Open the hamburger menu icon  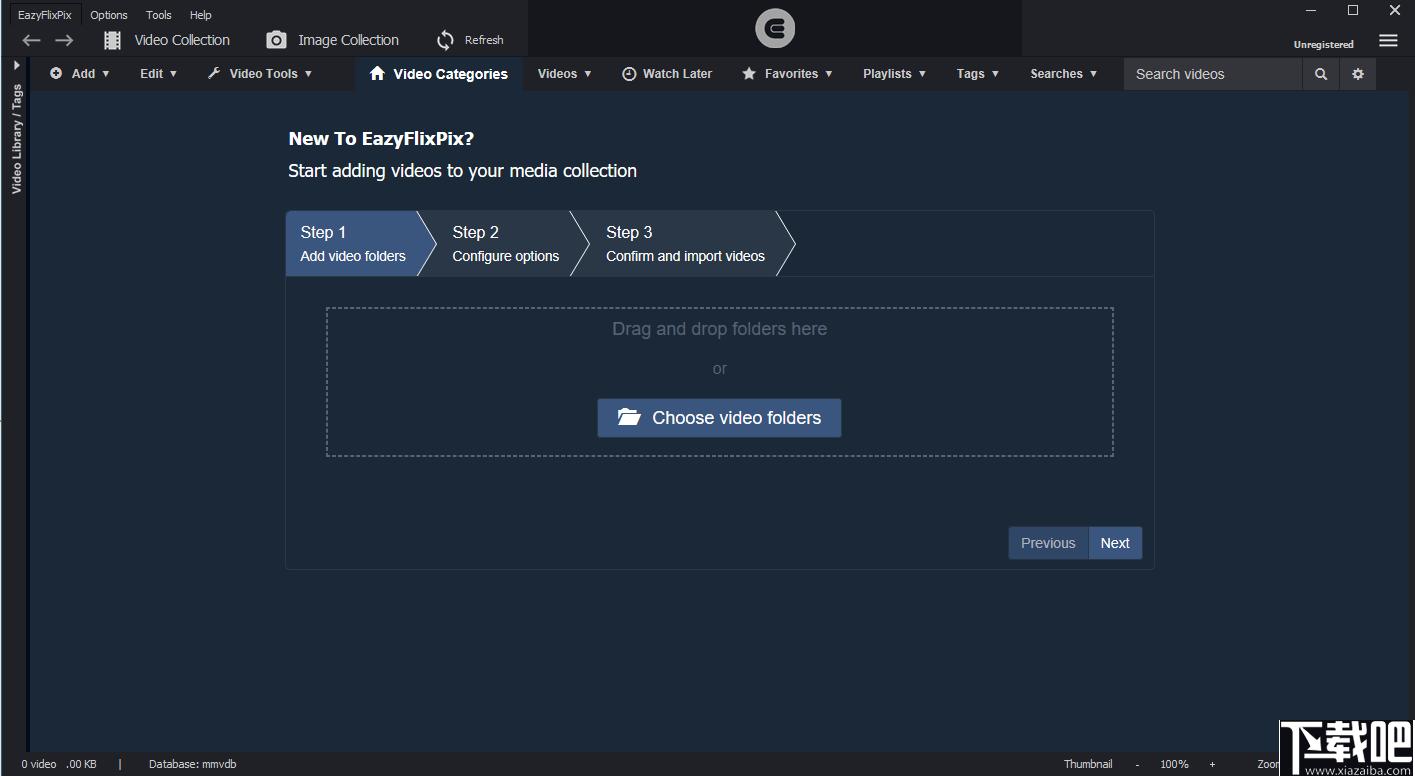[x=1388, y=41]
